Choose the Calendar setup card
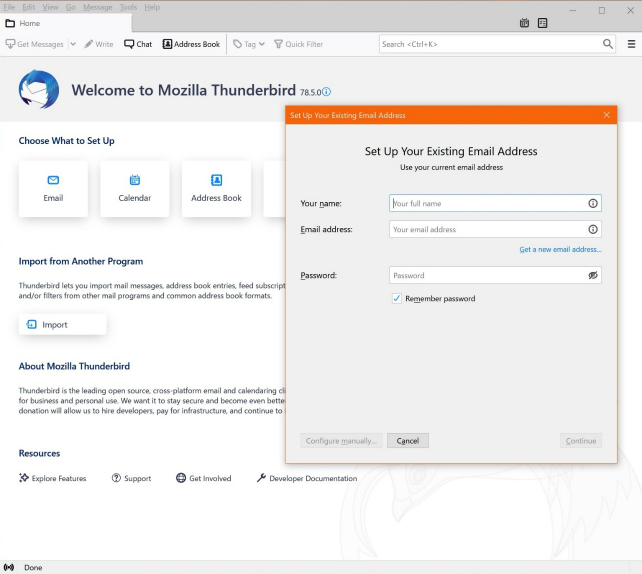The width and height of the screenshot is (642, 574). [135, 188]
